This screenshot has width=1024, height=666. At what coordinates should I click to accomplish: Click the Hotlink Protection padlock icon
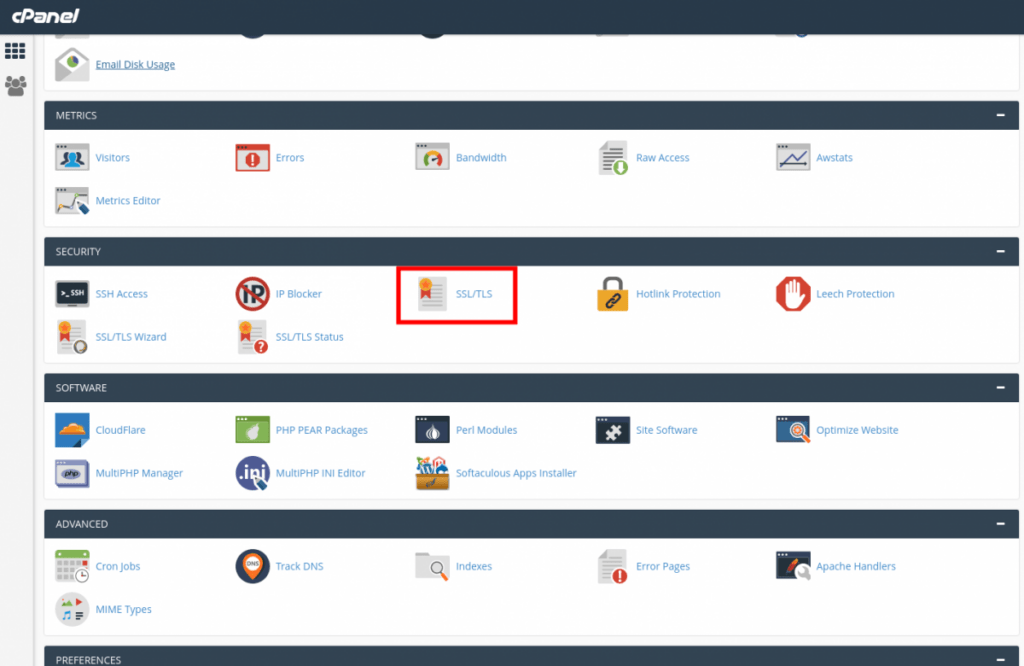(612, 294)
